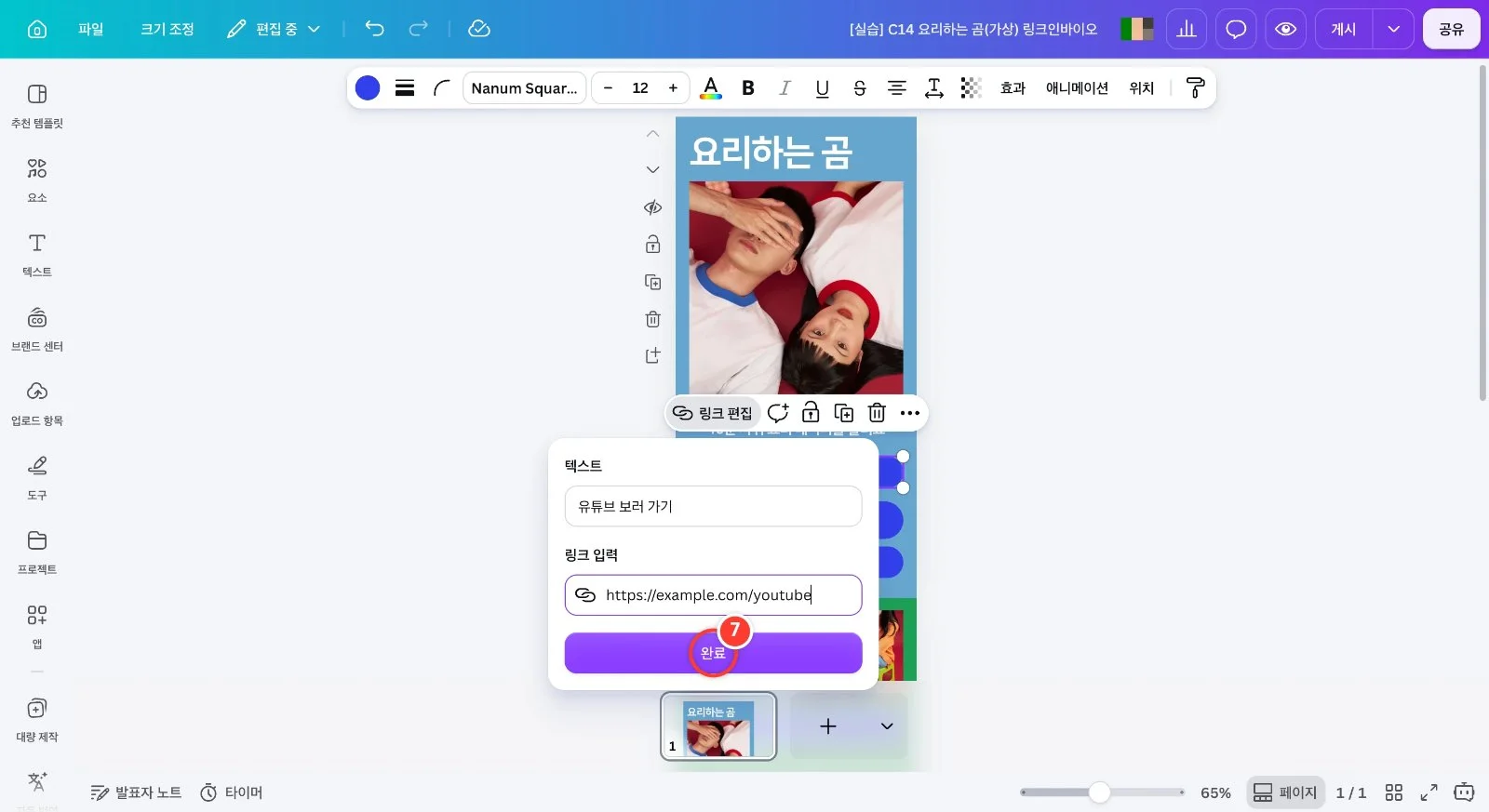Preview design with eye icon

click(1285, 29)
